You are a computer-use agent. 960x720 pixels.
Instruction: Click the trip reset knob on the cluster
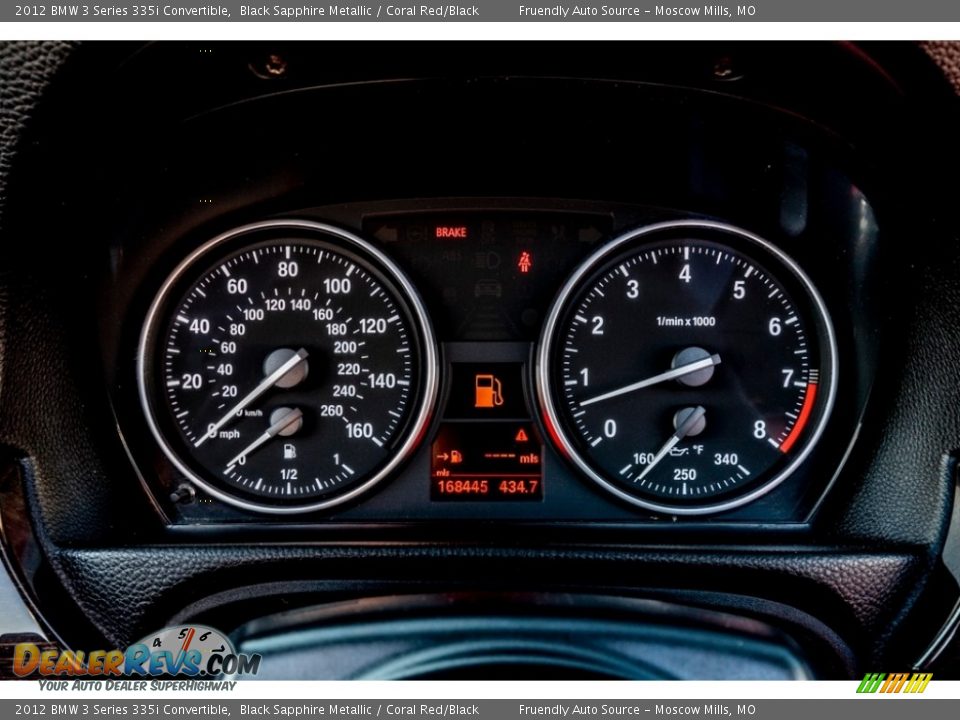coord(181,493)
